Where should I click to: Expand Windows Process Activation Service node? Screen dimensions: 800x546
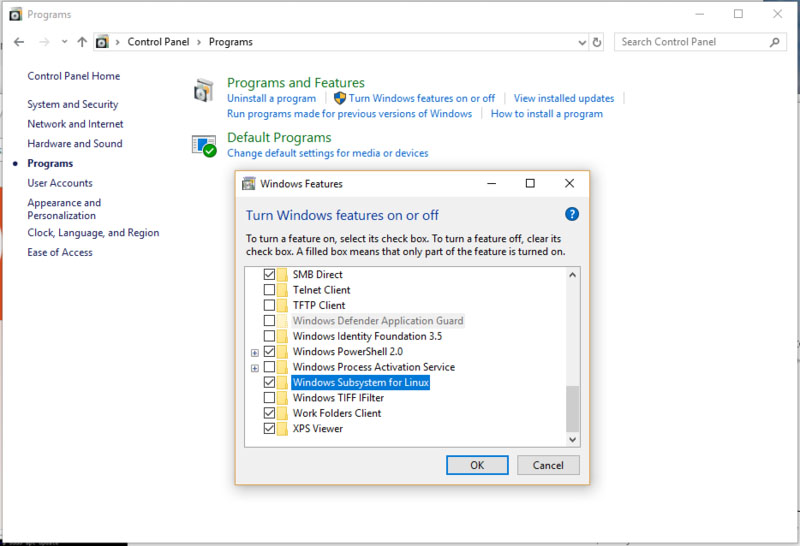[x=255, y=368]
